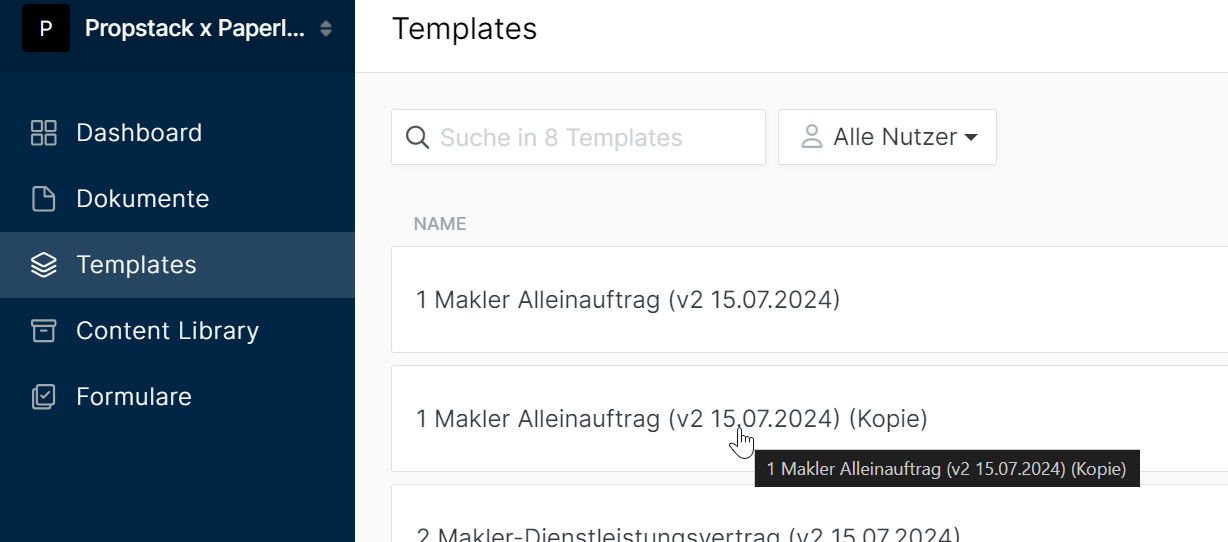Screen dimensions: 1228x542
Task: Open the 1 Makler Alleinauftrag (Kopie) template
Action: 809,418
